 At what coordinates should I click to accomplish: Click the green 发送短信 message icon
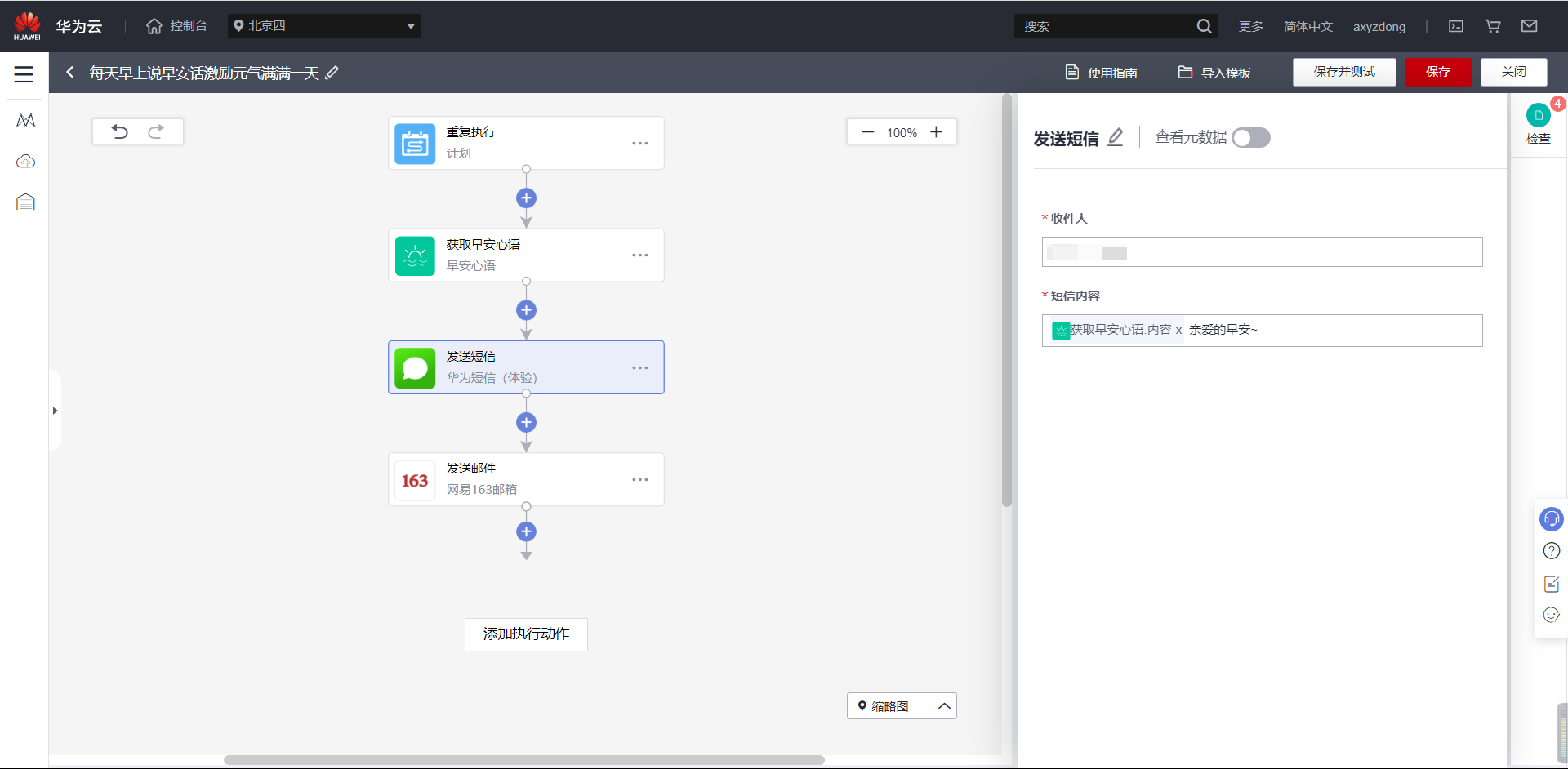[x=415, y=367]
